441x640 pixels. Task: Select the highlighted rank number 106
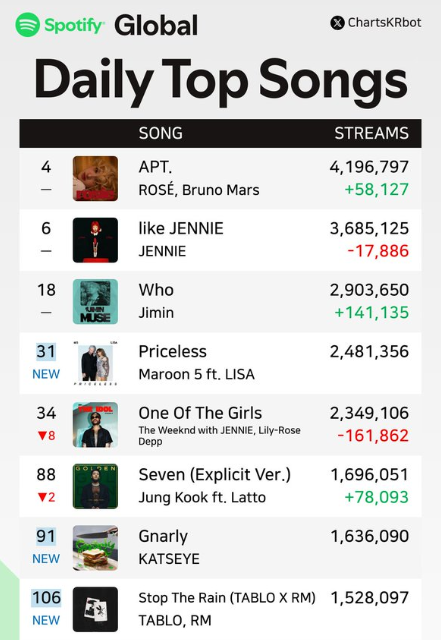tap(46, 598)
